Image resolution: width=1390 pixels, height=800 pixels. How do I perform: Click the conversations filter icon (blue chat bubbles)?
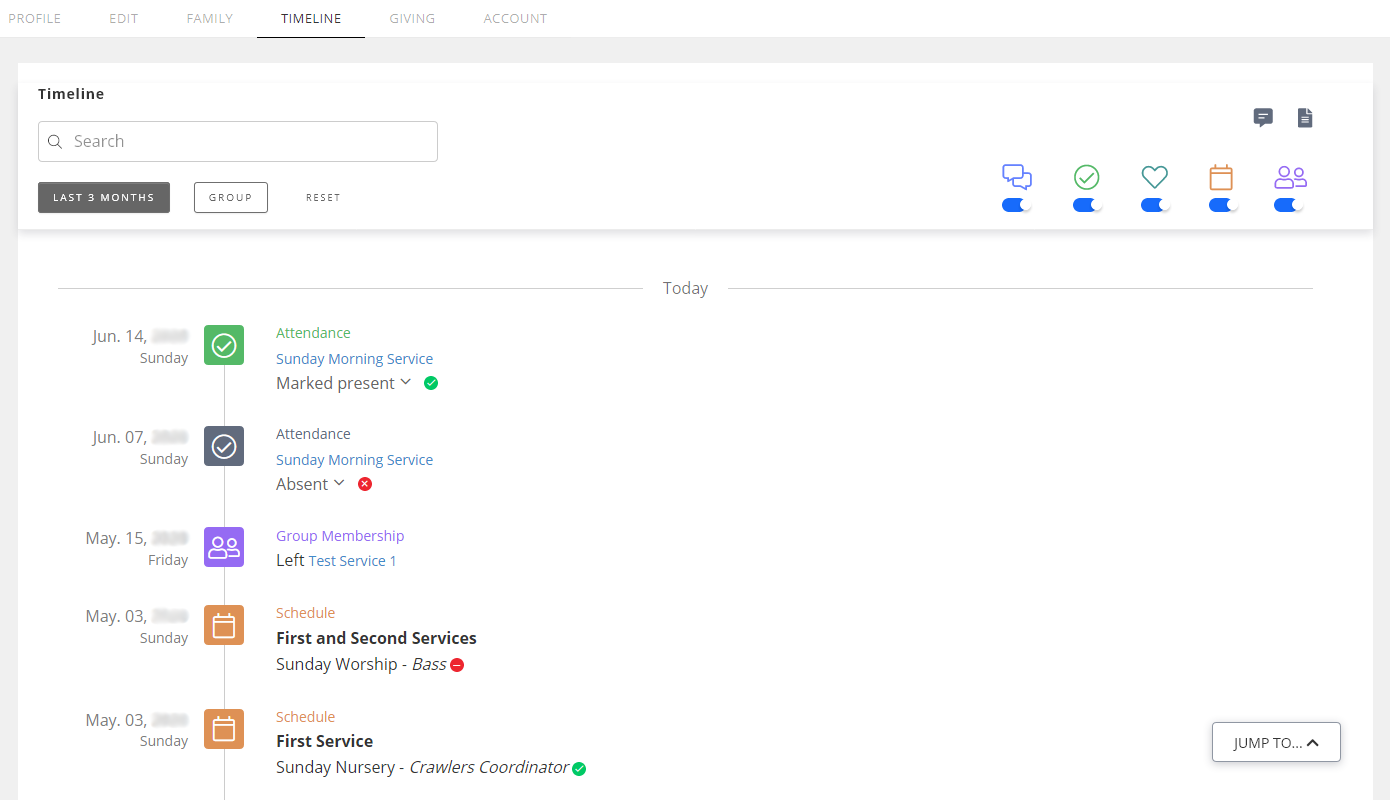(x=1016, y=176)
